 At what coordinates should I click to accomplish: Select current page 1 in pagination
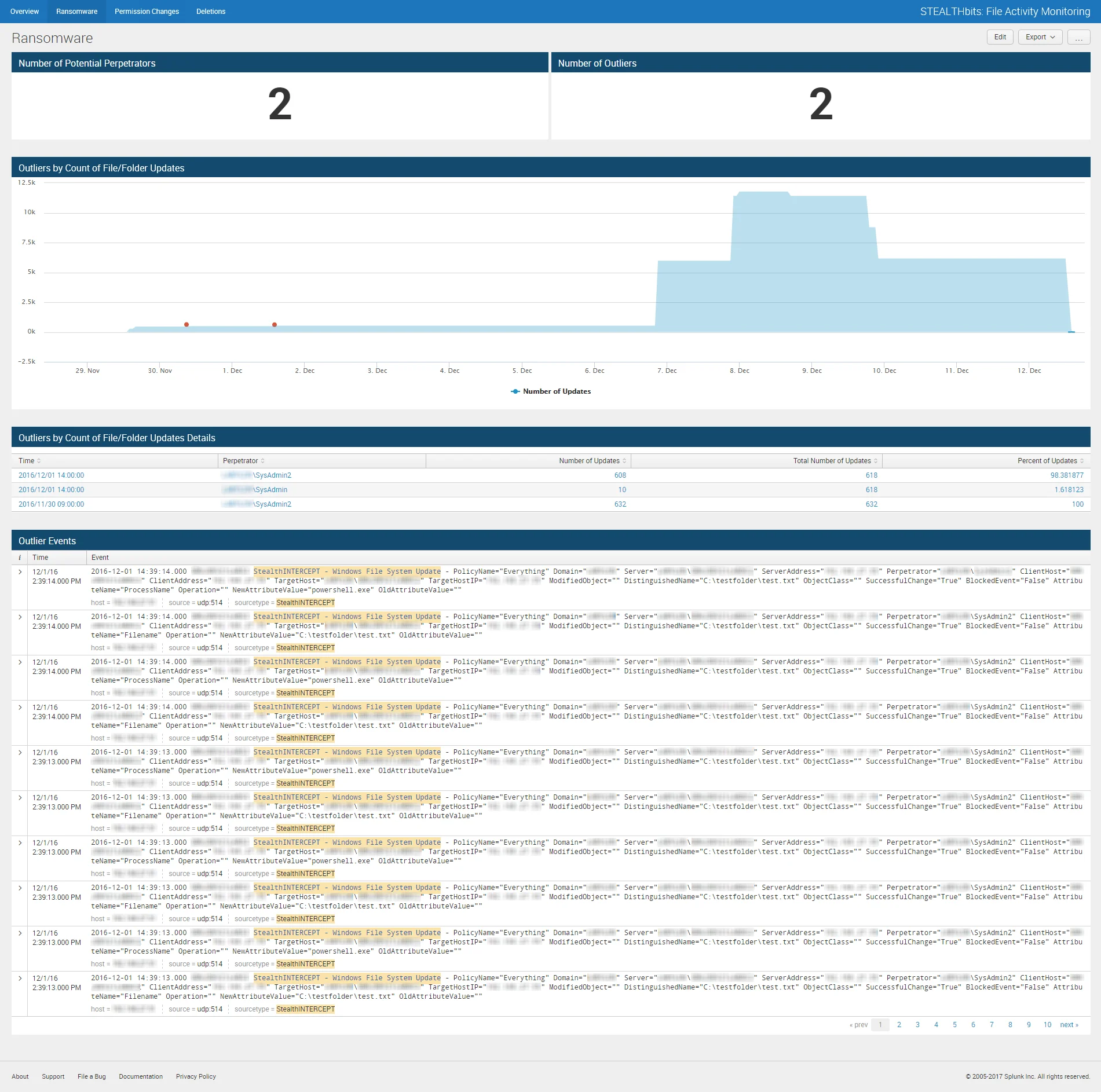click(x=880, y=1025)
